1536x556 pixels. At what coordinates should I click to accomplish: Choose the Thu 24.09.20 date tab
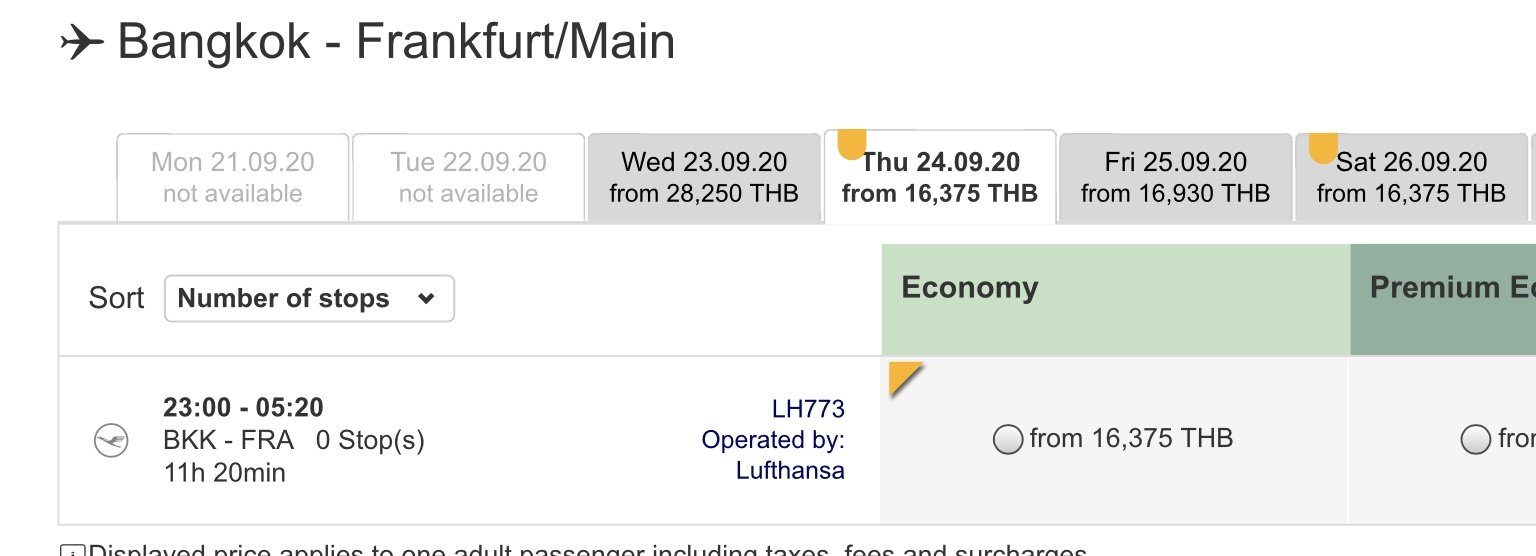(940, 177)
